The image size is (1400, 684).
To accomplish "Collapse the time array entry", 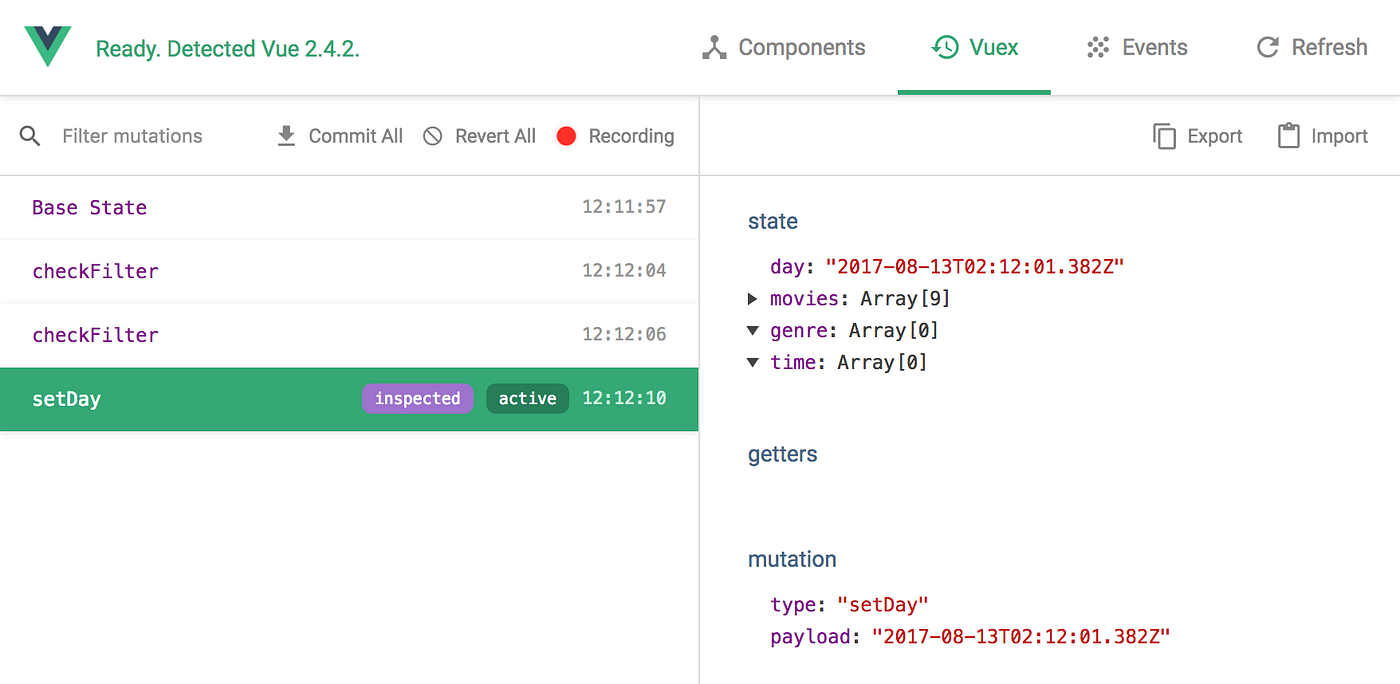I will tap(752, 362).
